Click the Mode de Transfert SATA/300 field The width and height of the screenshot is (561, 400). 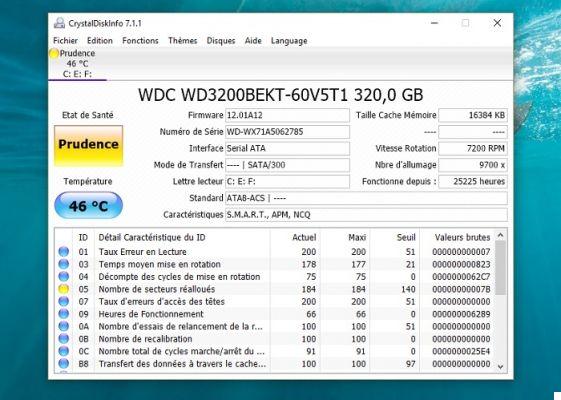(x=287, y=165)
